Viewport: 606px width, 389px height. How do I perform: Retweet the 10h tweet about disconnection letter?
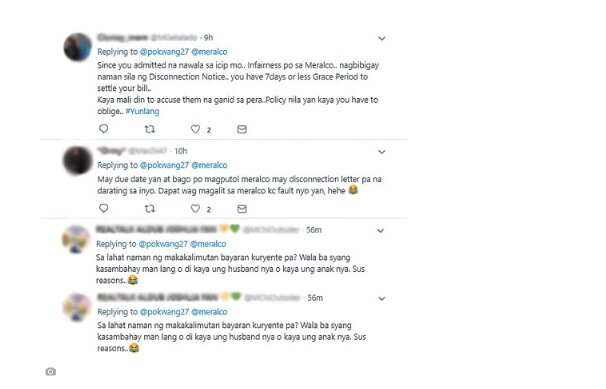pos(150,209)
